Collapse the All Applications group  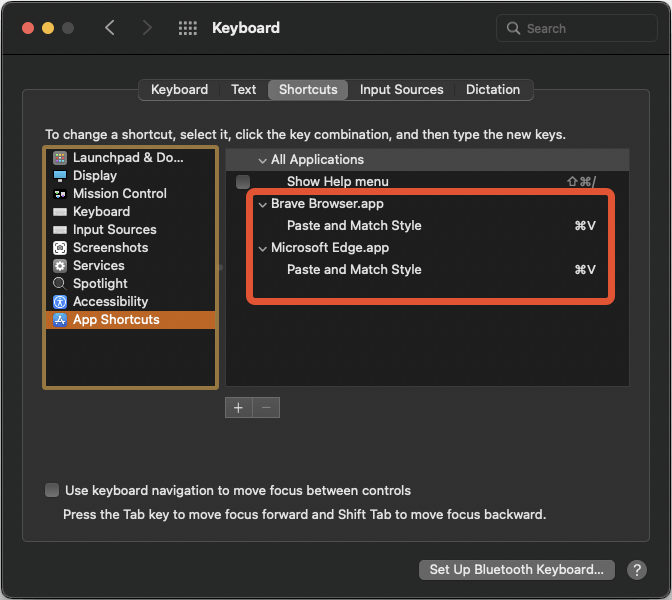coord(262,161)
